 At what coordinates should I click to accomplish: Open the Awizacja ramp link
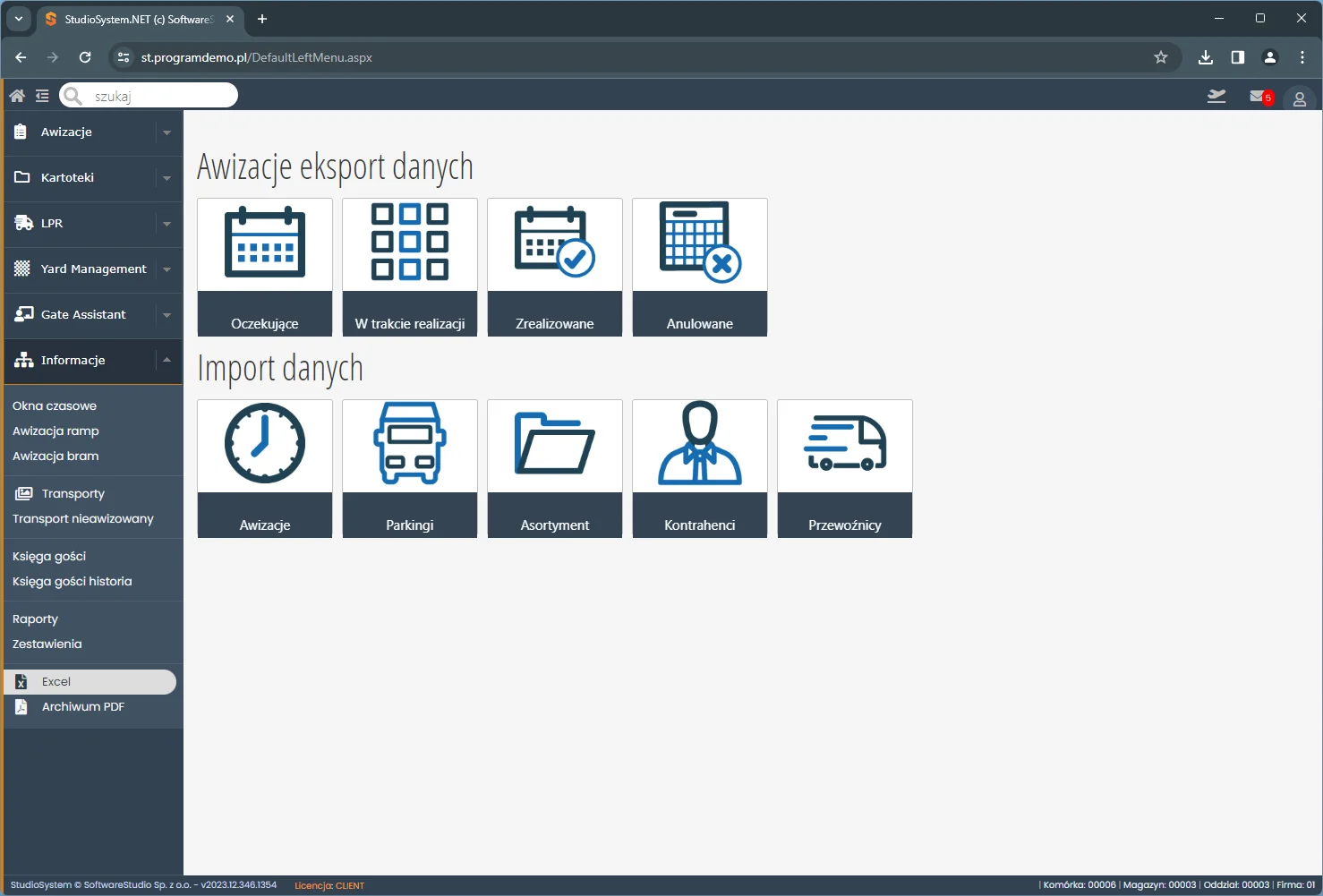[55, 431]
